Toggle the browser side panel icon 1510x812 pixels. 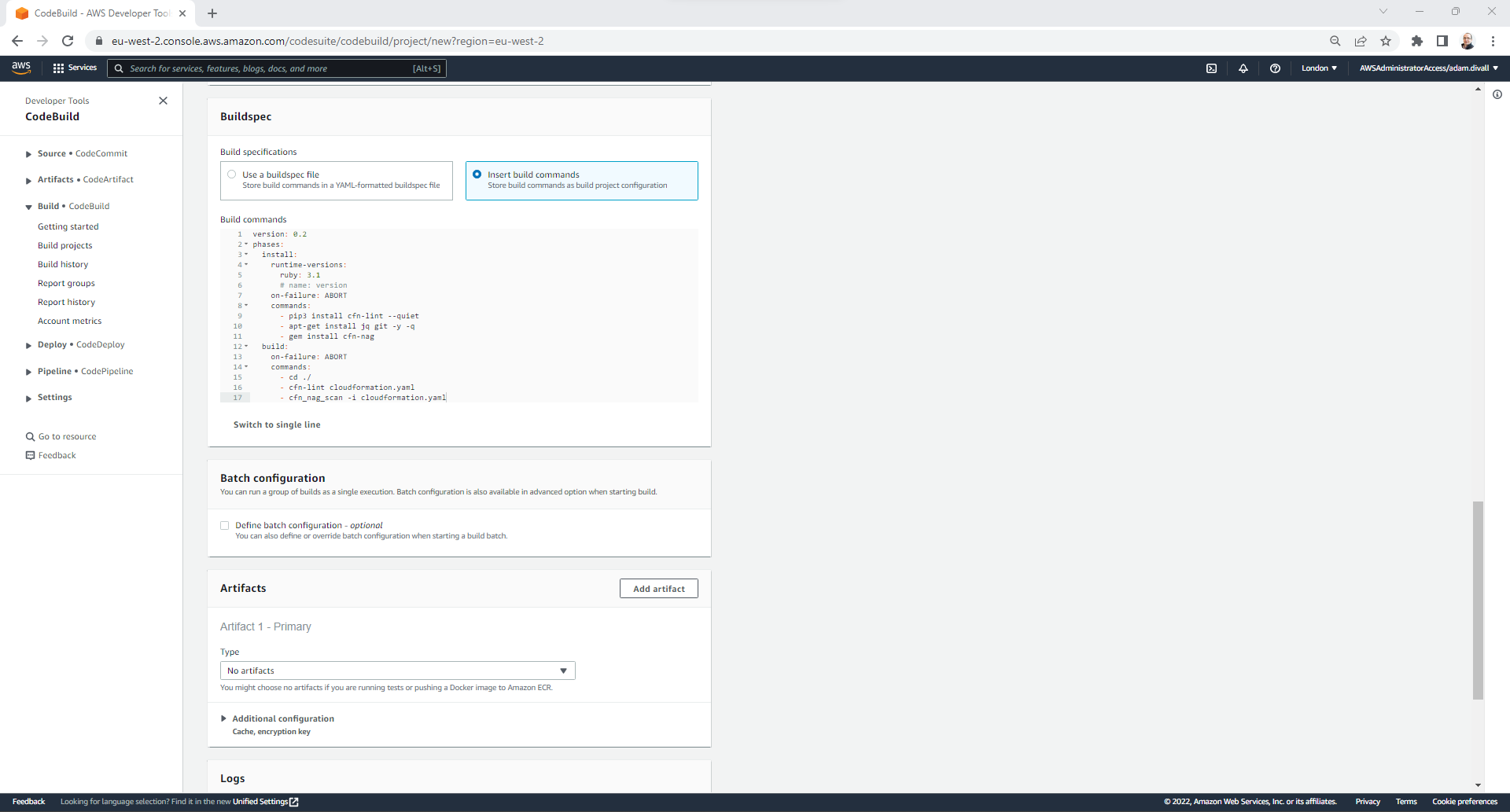pos(1442,41)
